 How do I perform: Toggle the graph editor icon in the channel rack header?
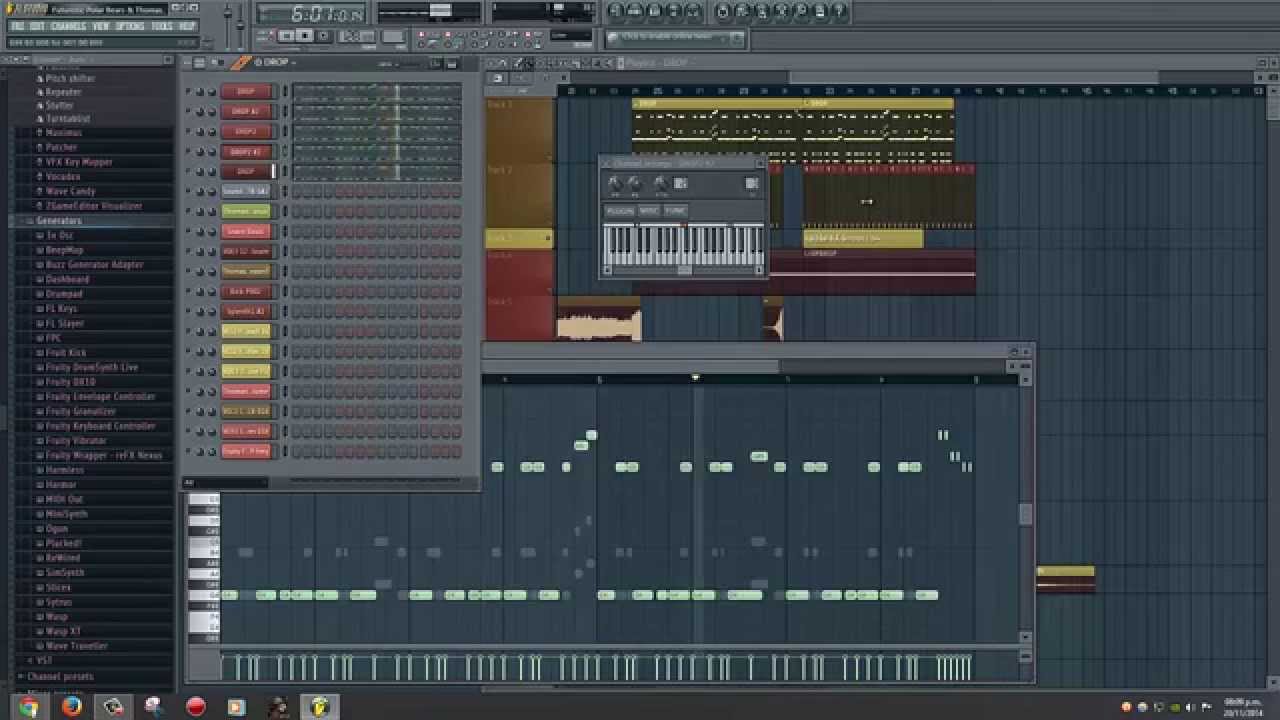coord(435,63)
